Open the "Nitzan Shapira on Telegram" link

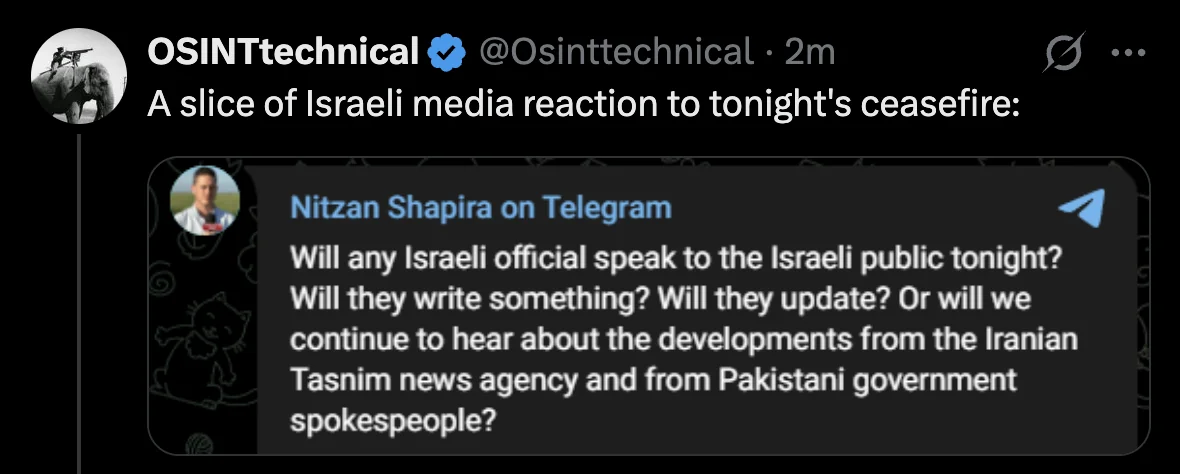(480, 208)
